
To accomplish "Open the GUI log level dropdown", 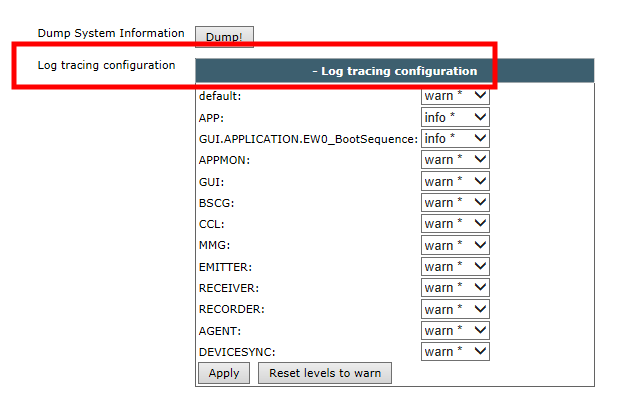I will (x=455, y=181).
